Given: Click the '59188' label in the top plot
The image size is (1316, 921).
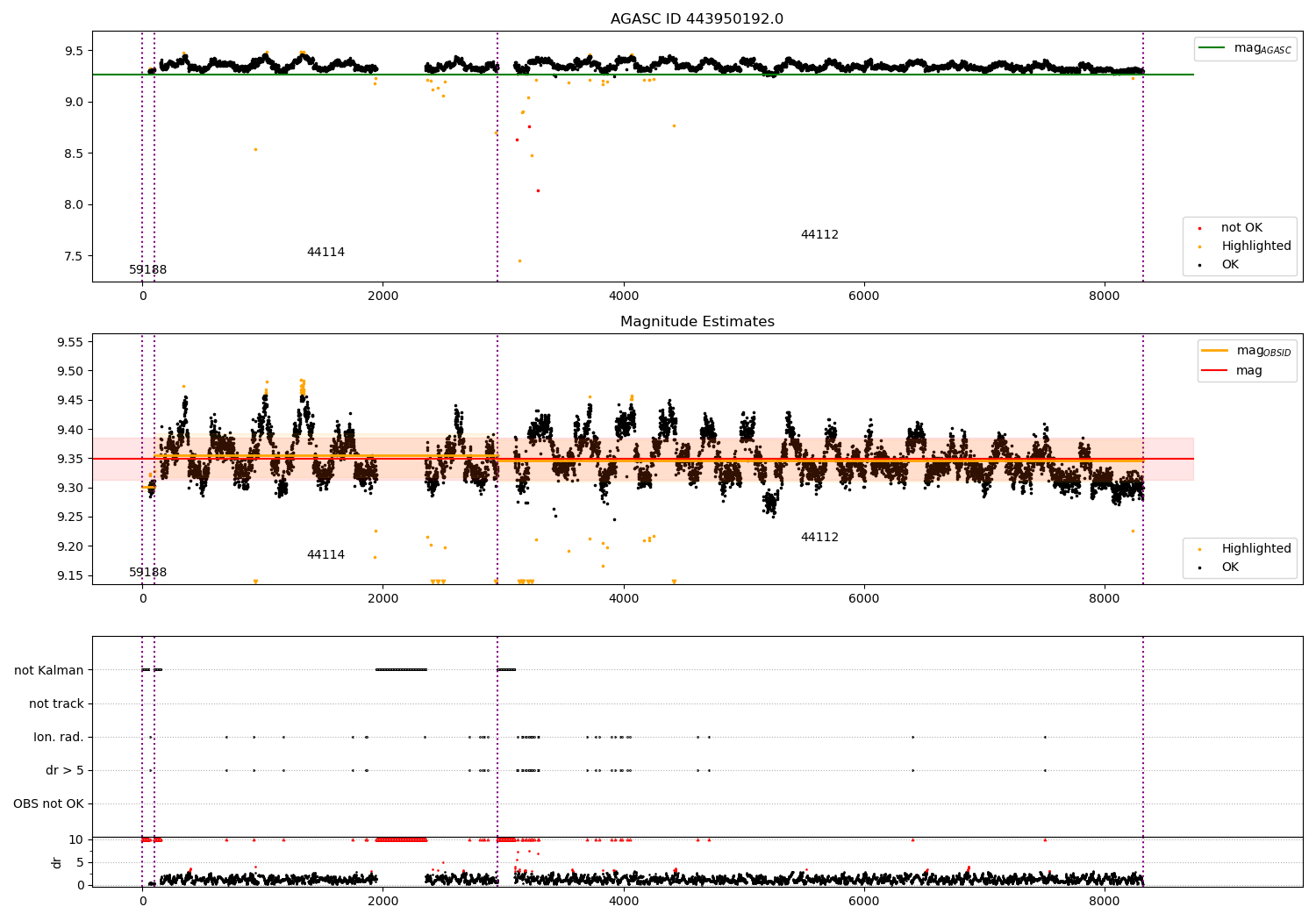Looking at the screenshot, I should point(147,270).
